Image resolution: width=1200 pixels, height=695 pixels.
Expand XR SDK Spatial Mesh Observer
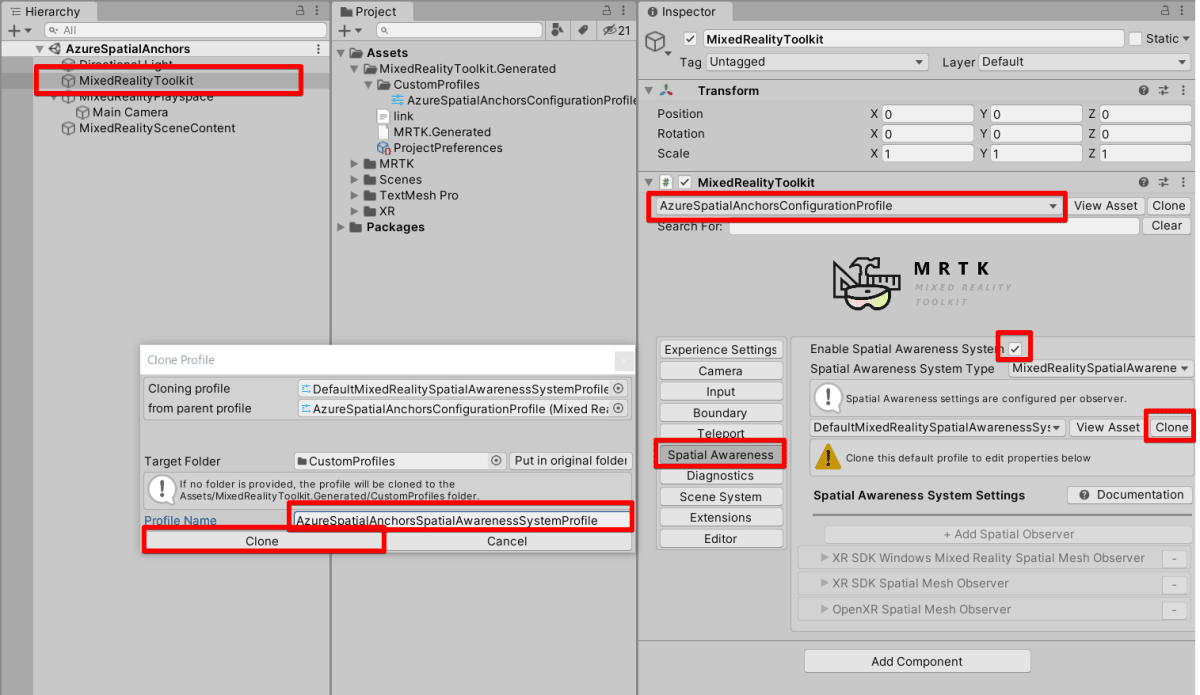coord(825,583)
